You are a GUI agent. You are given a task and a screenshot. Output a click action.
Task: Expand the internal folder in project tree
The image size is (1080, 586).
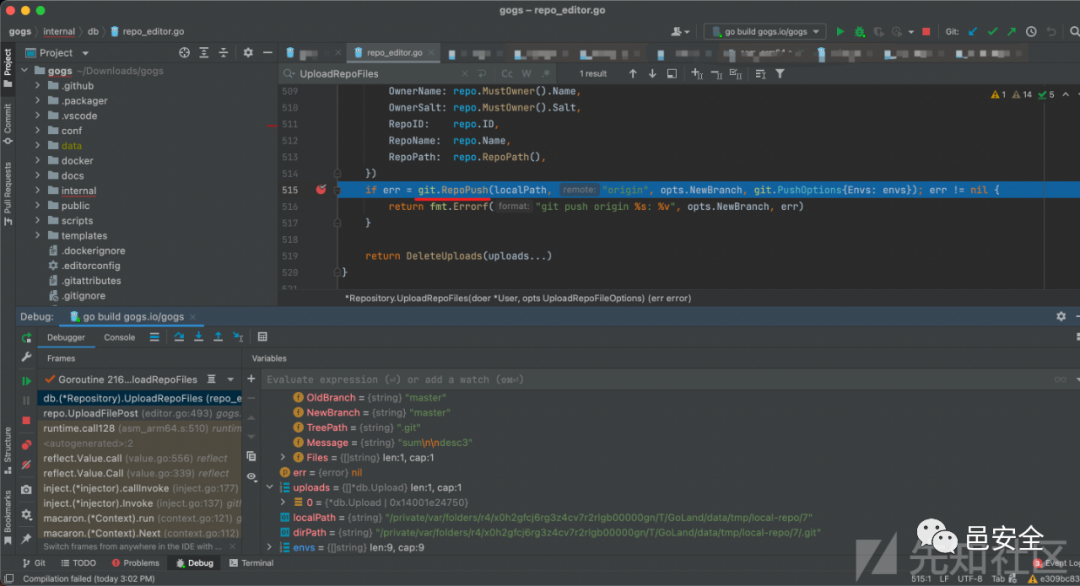coord(38,191)
